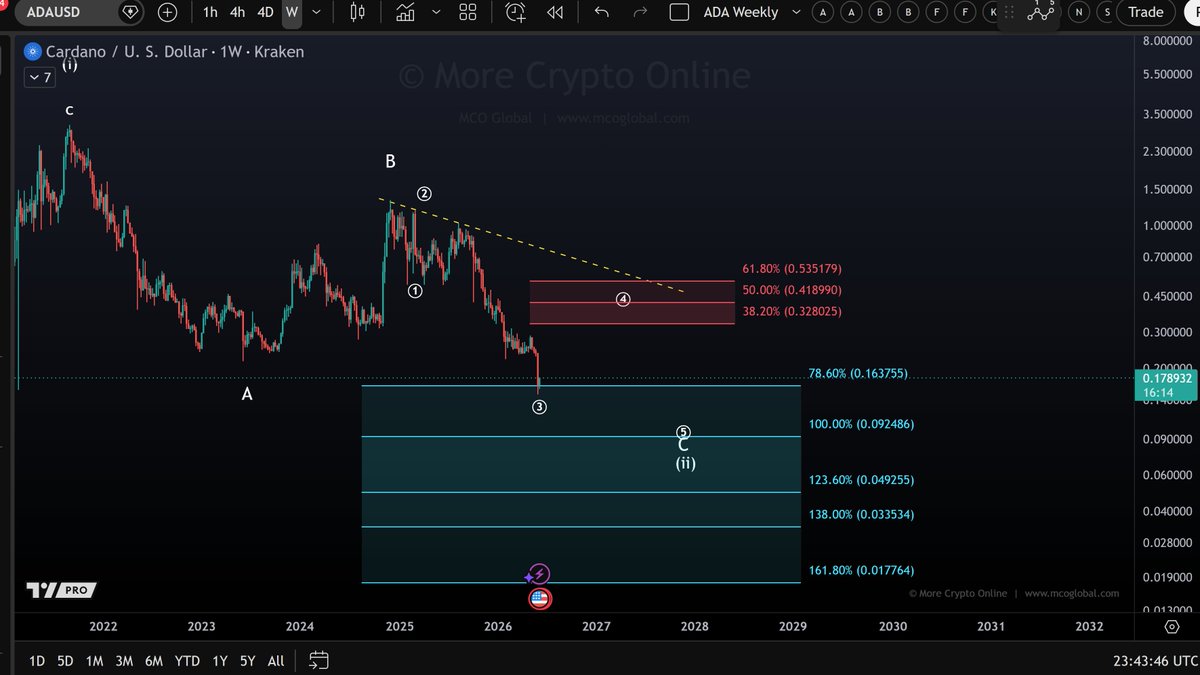The height and width of the screenshot is (675, 1200).
Task: Select the 123.60% (0.049255) Fib label
Action: tap(861, 481)
